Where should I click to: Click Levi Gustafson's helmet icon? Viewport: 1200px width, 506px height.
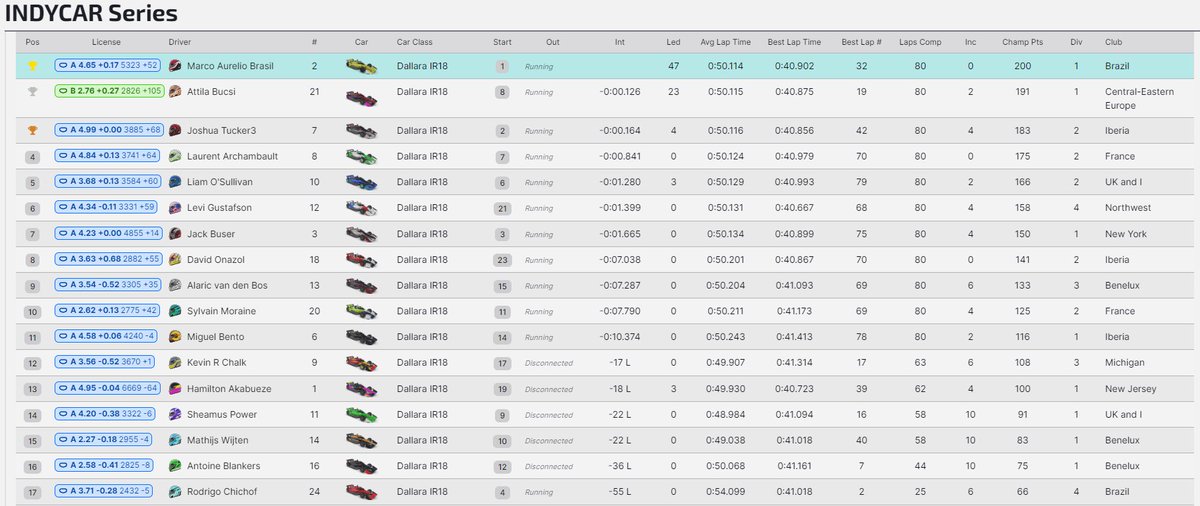(x=176, y=208)
